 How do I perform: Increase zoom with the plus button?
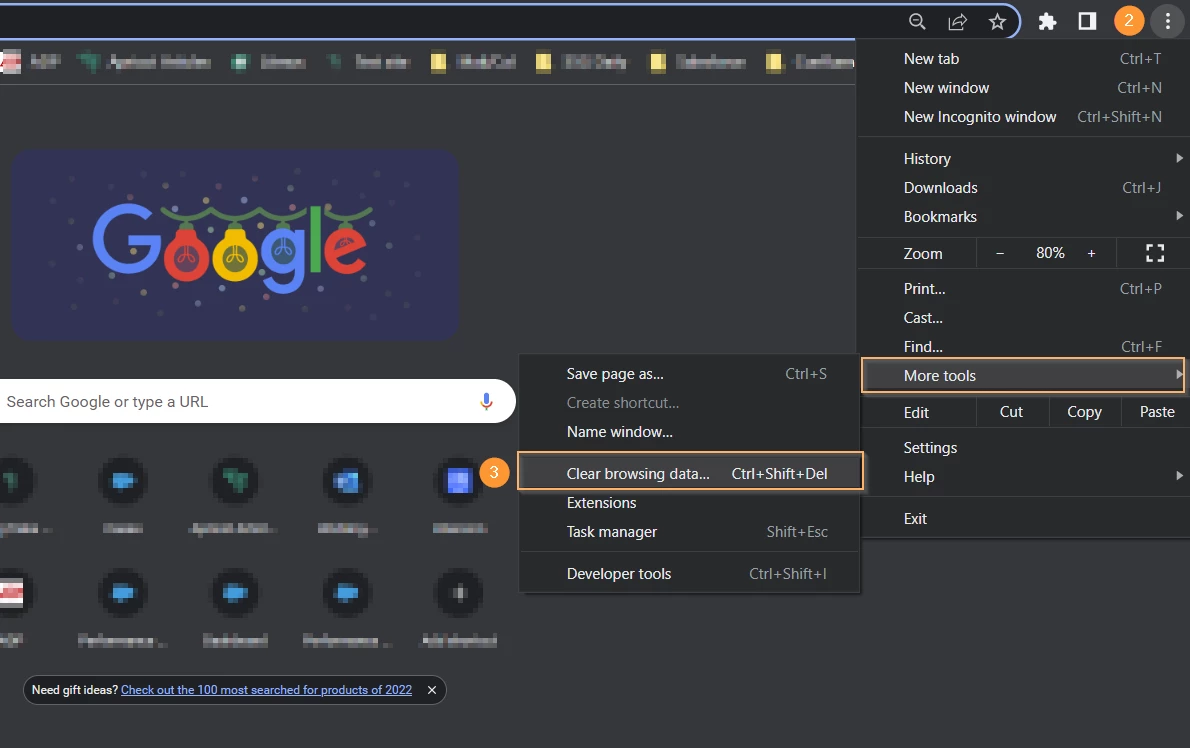1091,253
